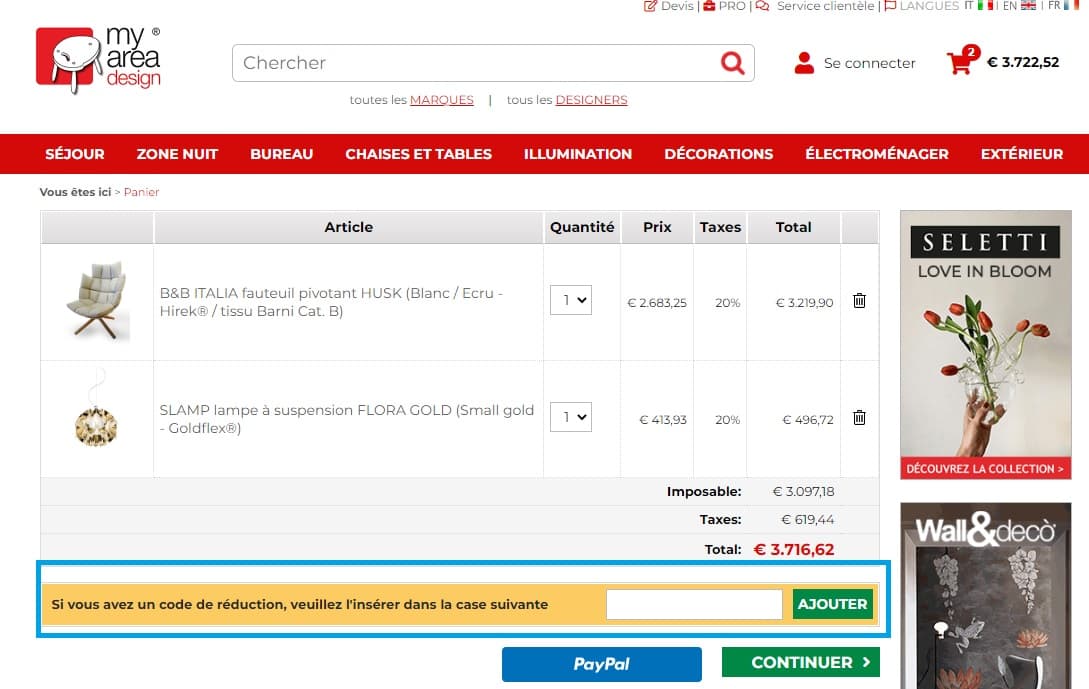
Task: Open the ILLUMINATION menu category
Action: pos(578,154)
